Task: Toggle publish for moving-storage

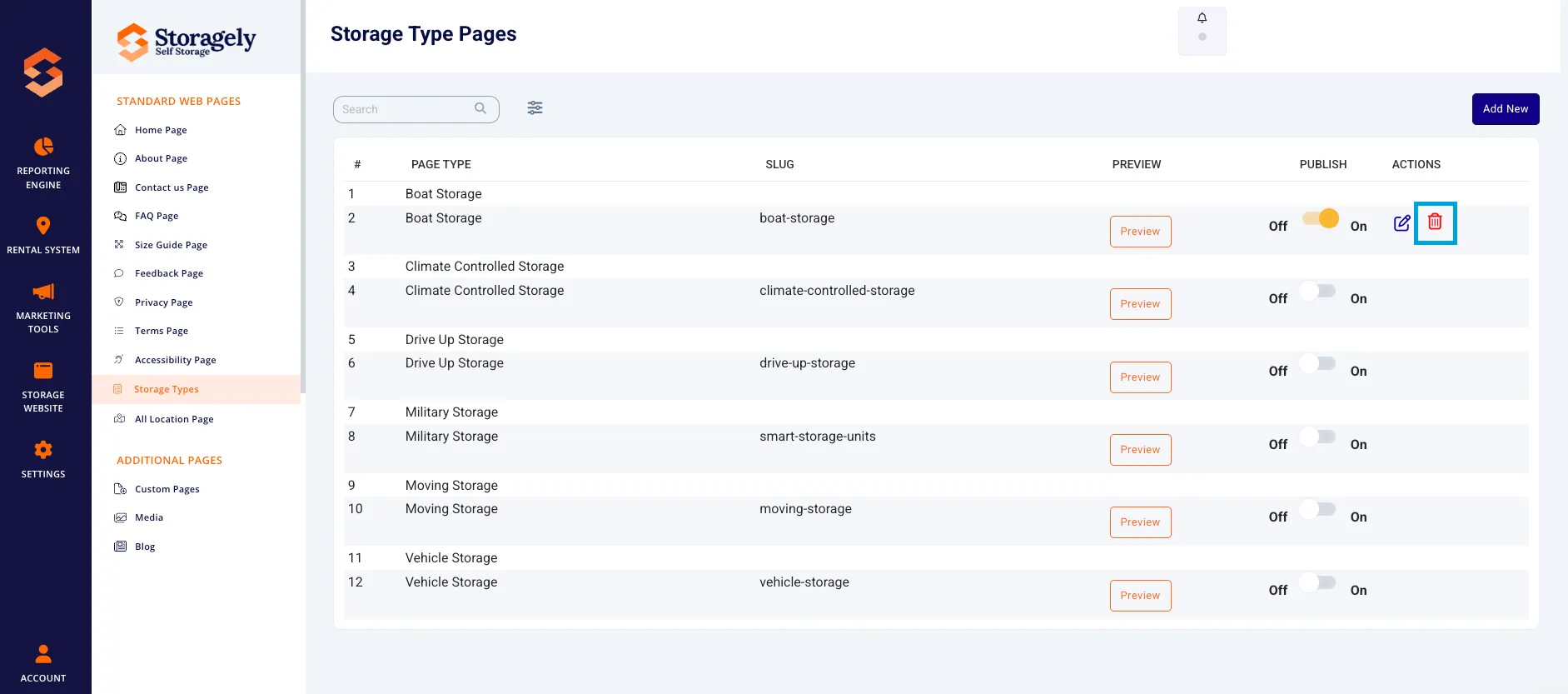Action: 1318,509
